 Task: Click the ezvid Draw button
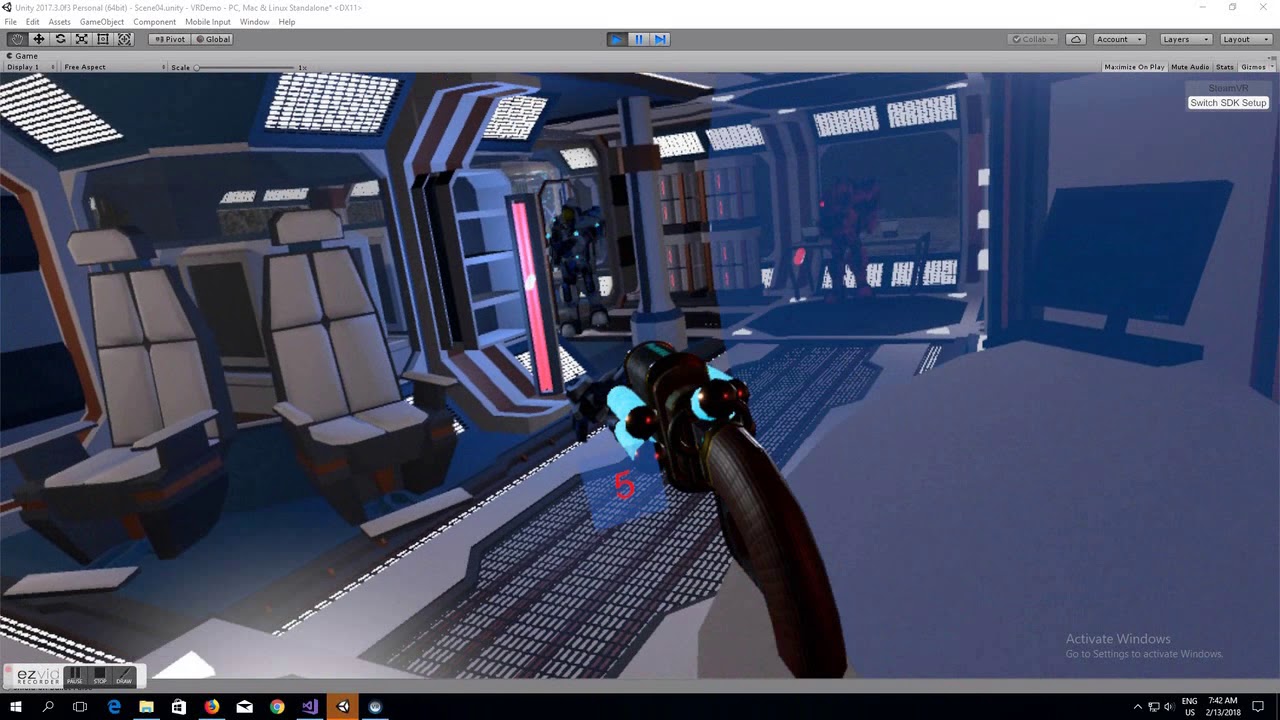coord(123,676)
